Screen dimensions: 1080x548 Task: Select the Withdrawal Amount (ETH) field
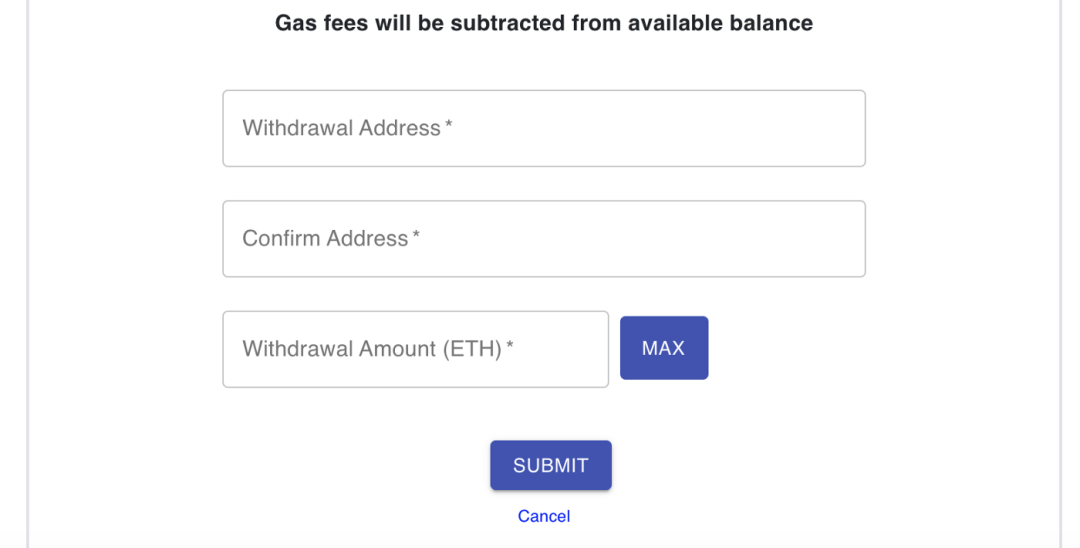(x=415, y=349)
